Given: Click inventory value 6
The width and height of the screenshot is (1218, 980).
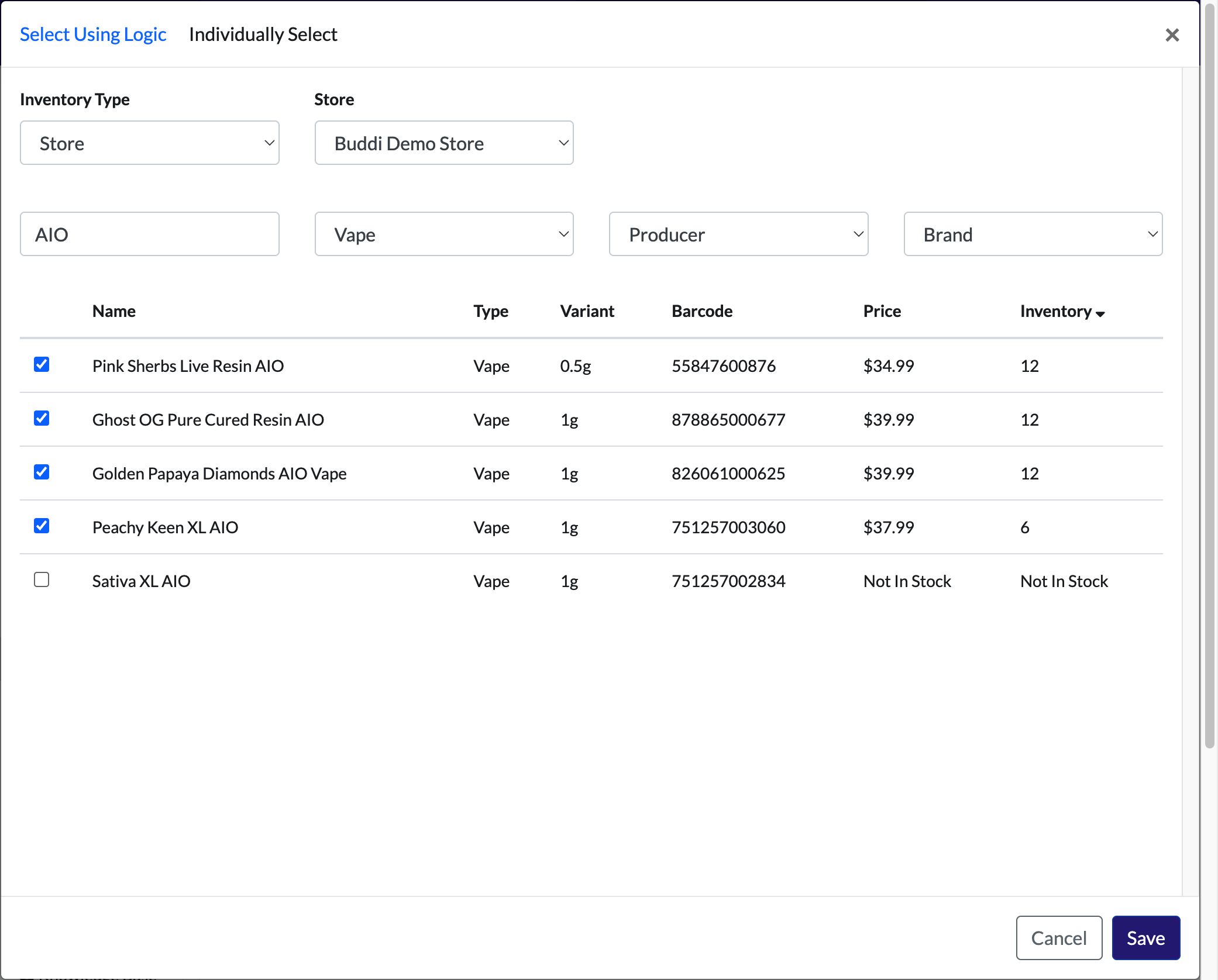Looking at the screenshot, I should click(1025, 527).
